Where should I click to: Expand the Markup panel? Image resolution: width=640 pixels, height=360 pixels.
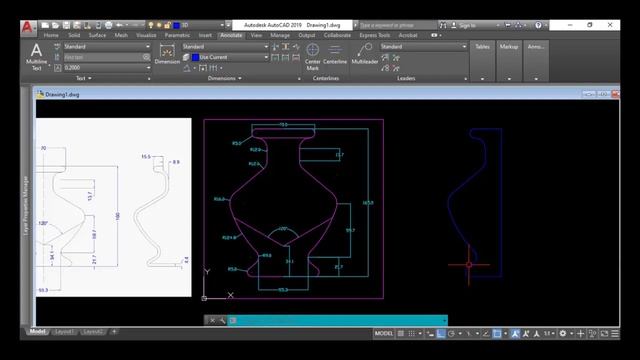tap(509, 61)
